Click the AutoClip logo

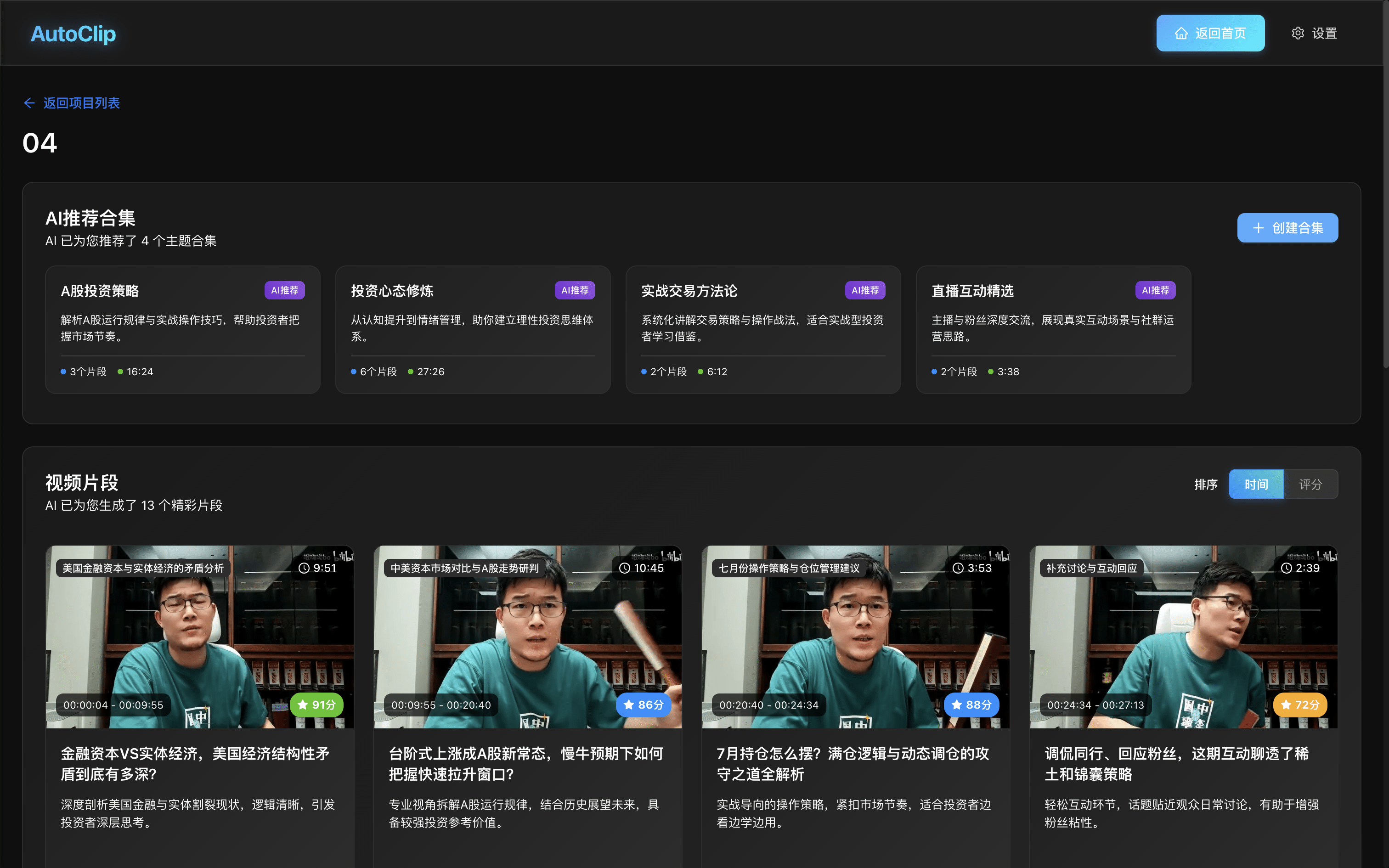click(x=73, y=33)
